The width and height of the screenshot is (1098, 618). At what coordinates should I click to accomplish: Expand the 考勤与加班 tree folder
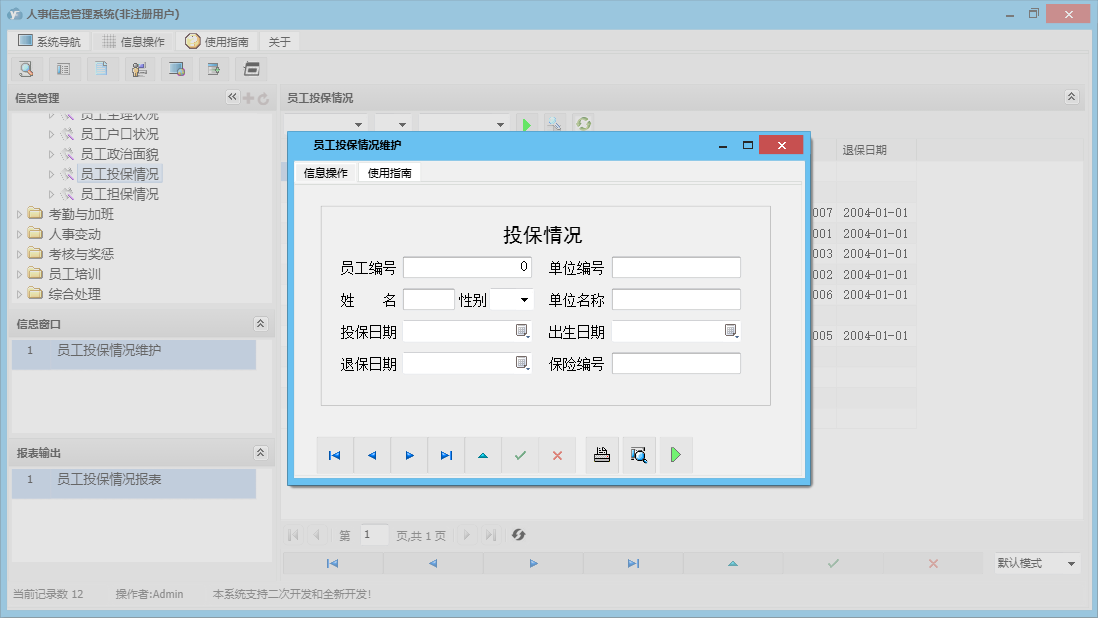tap(20, 214)
